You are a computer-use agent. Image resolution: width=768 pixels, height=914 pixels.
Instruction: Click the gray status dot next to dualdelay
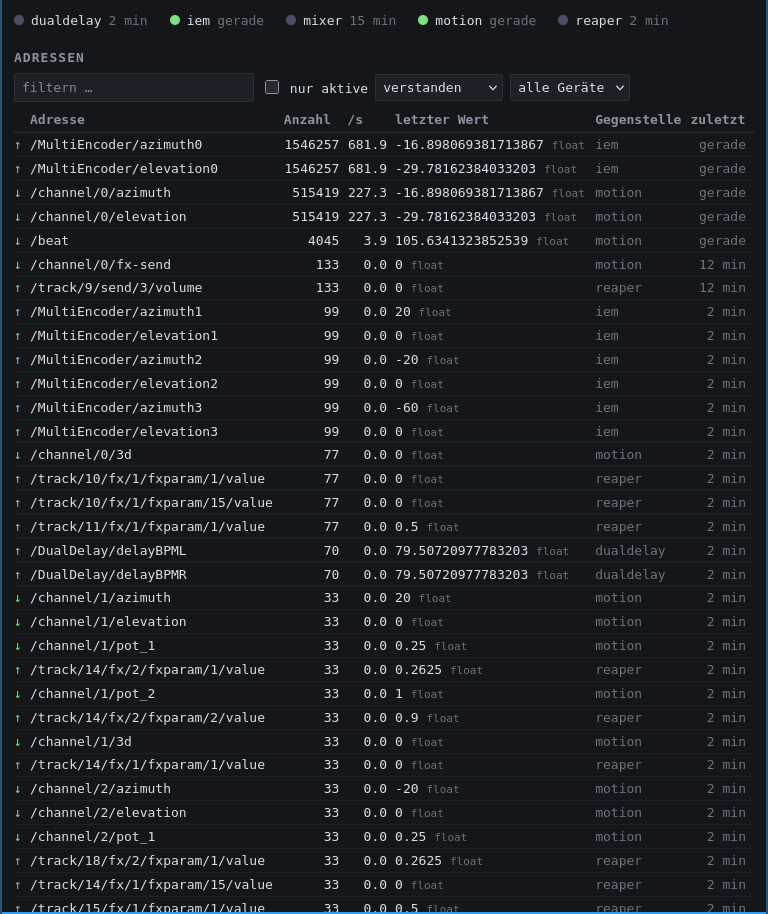click(19, 20)
